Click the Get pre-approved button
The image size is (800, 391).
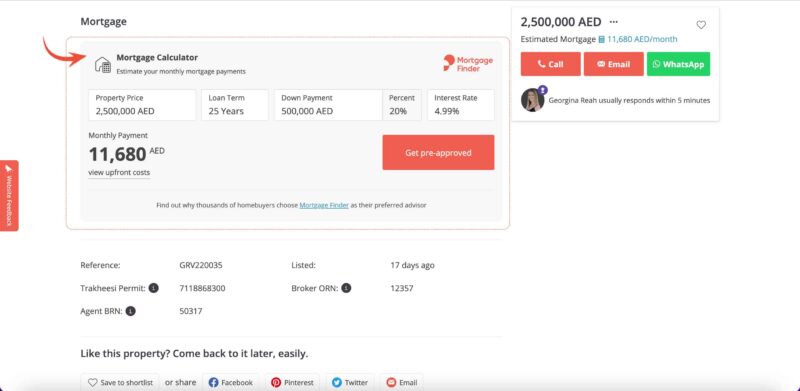coord(438,153)
